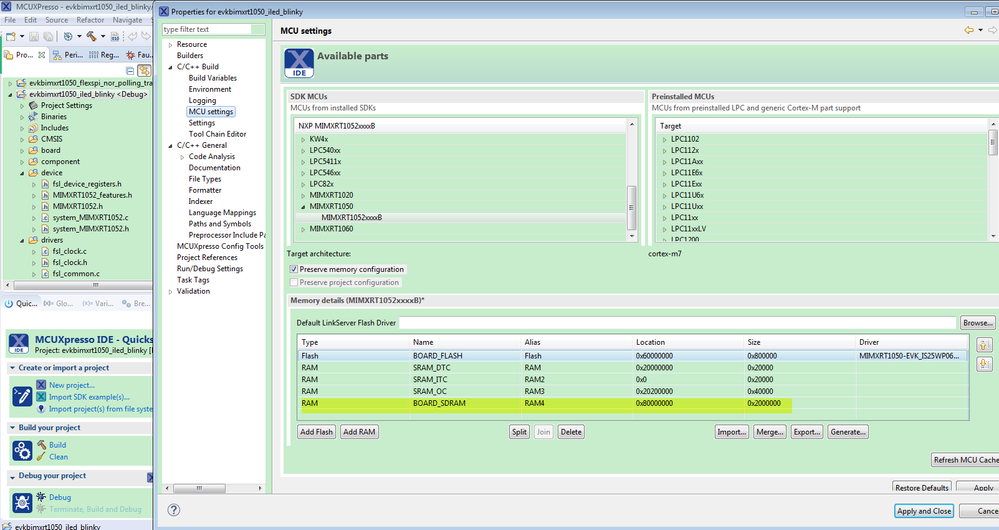The width and height of the screenshot is (999, 530).
Task: Click the Binaries folder icon
Action: (33, 117)
